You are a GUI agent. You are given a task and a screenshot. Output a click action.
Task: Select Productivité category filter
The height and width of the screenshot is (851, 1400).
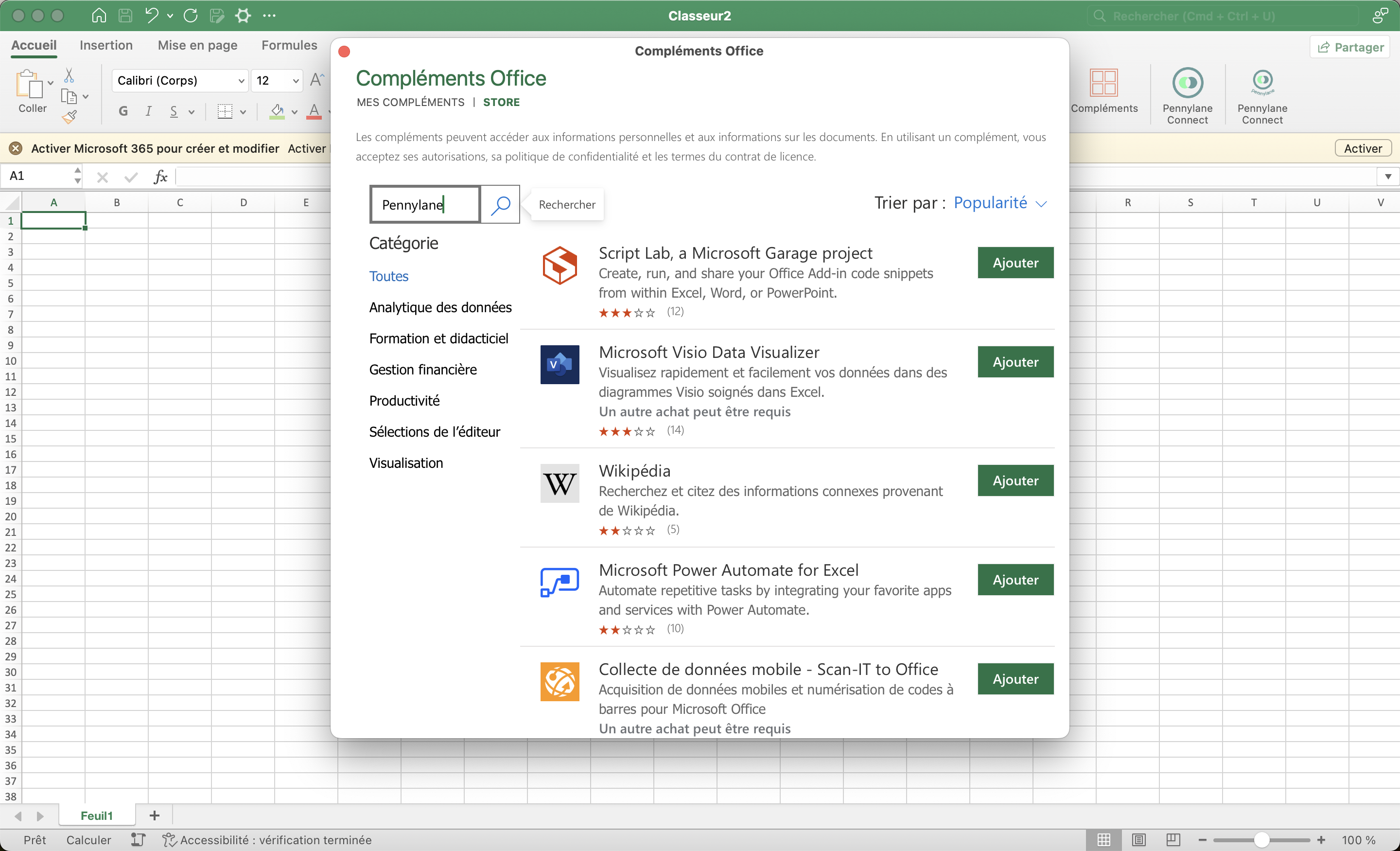404,400
